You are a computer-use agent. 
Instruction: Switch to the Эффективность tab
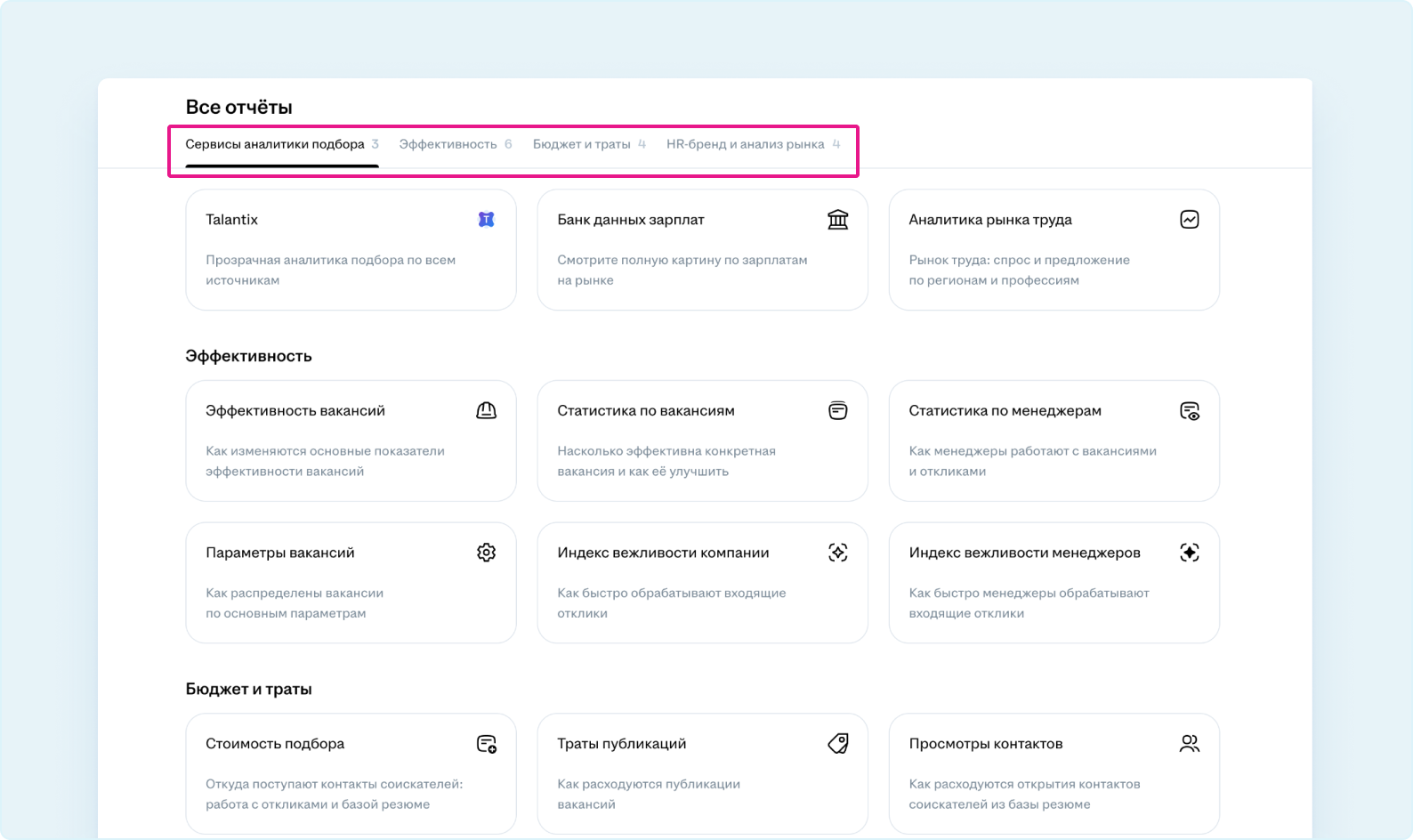[448, 144]
